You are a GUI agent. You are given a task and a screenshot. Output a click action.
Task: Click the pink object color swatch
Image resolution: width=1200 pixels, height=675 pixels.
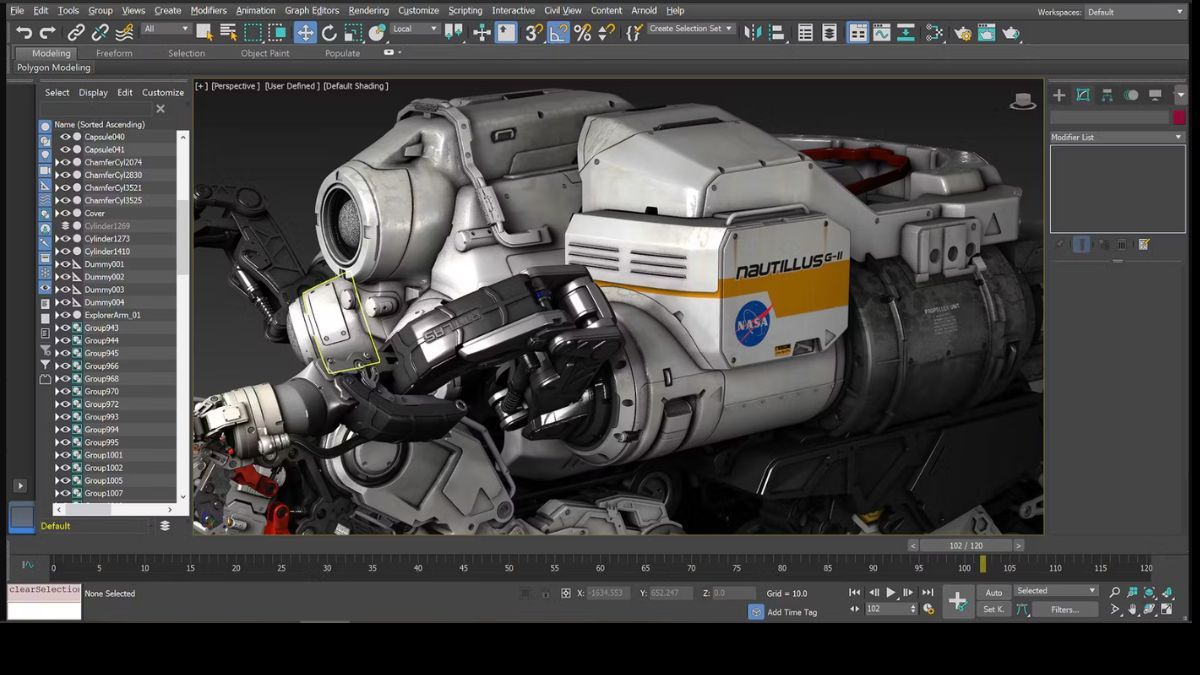(x=1178, y=117)
